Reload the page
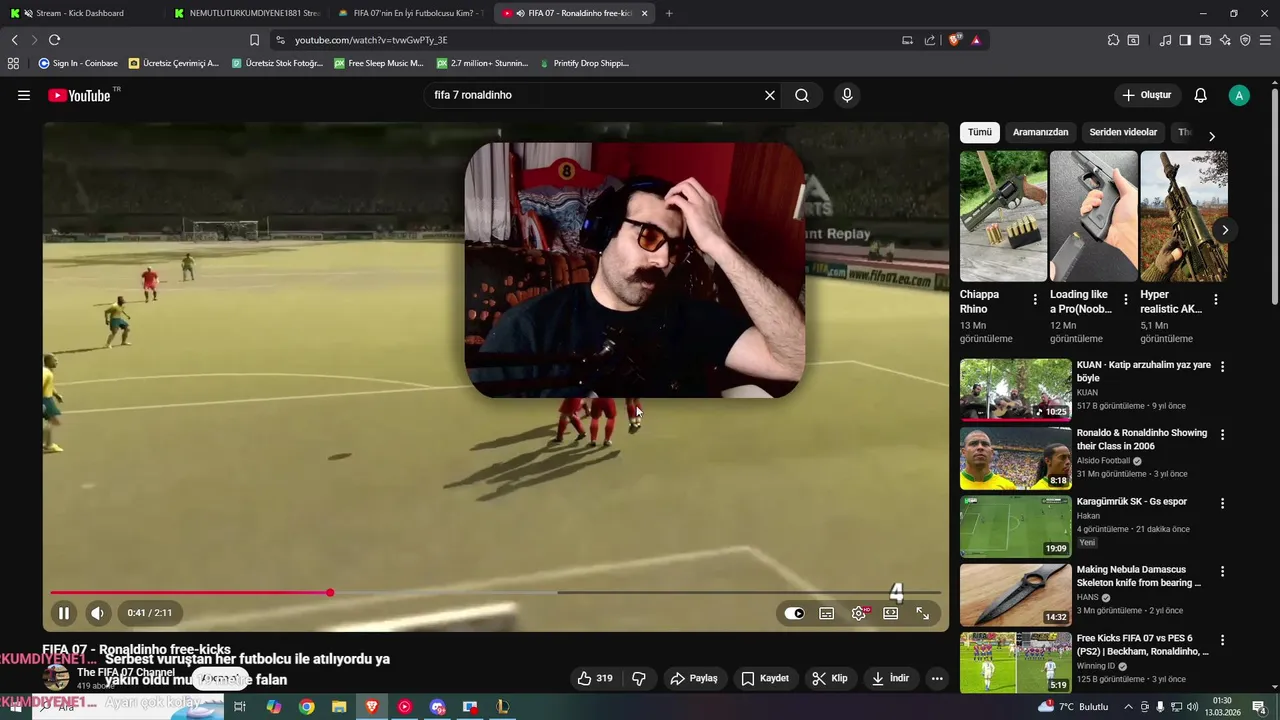 click(x=54, y=40)
